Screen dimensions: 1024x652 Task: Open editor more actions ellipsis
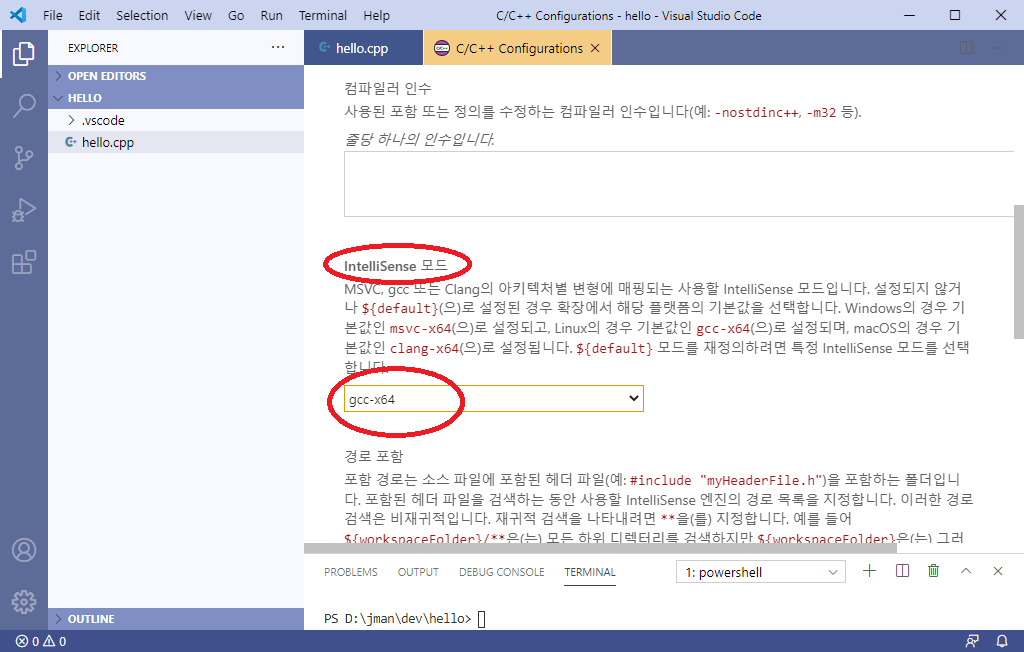(998, 48)
